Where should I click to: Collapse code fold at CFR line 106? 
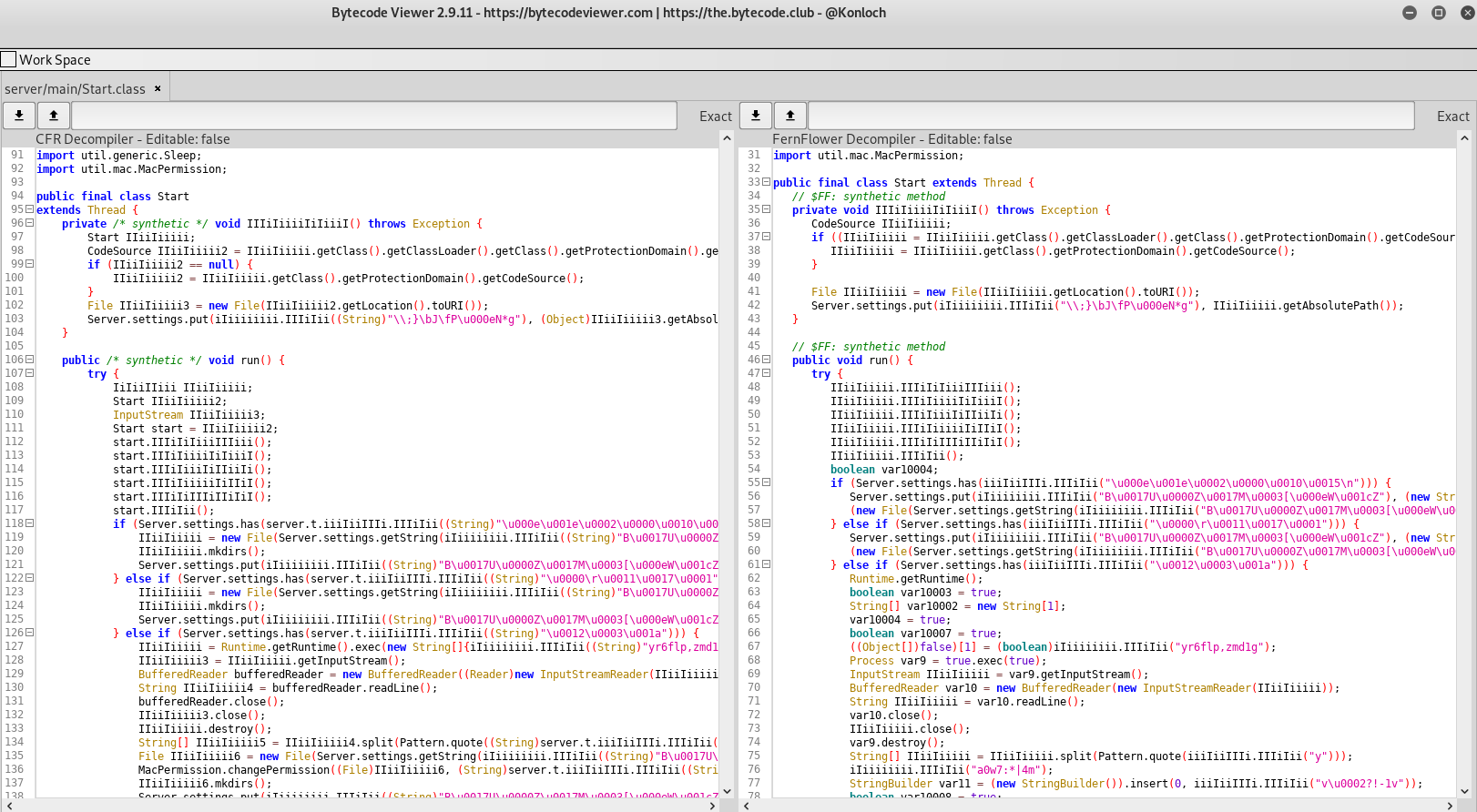tap(29, 360)
